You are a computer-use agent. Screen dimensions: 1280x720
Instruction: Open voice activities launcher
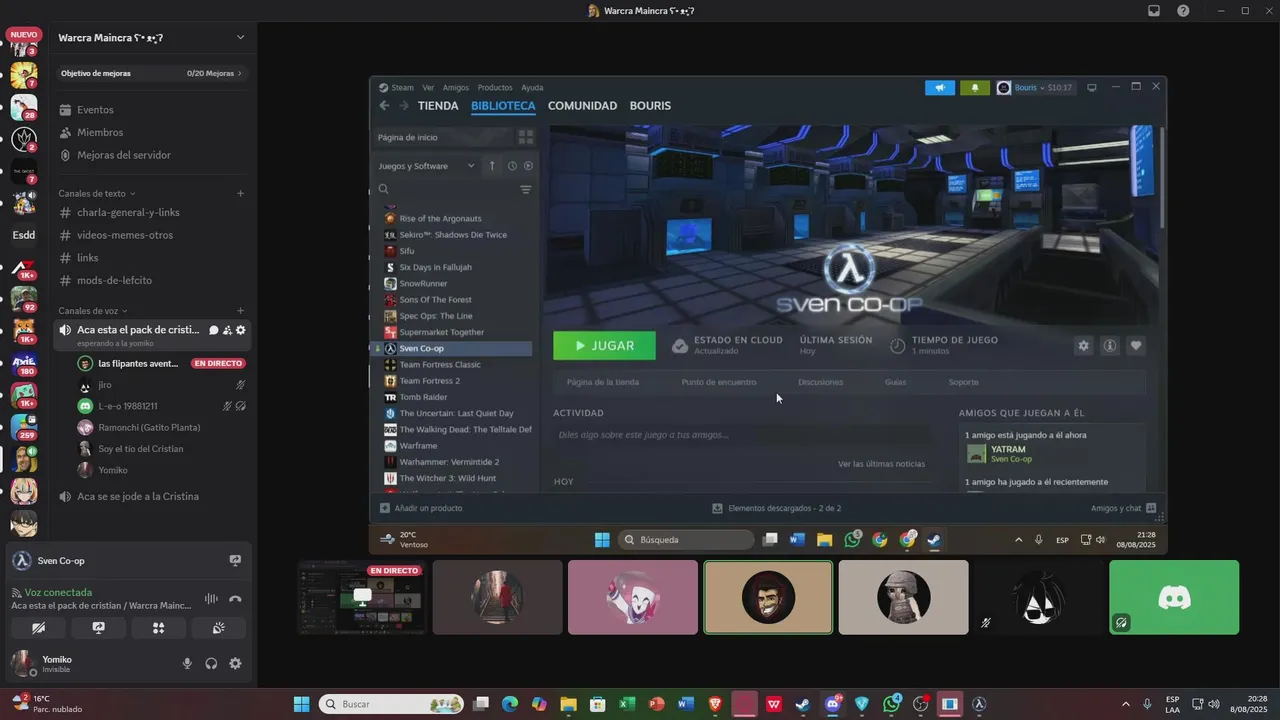(x=158, y=628)
